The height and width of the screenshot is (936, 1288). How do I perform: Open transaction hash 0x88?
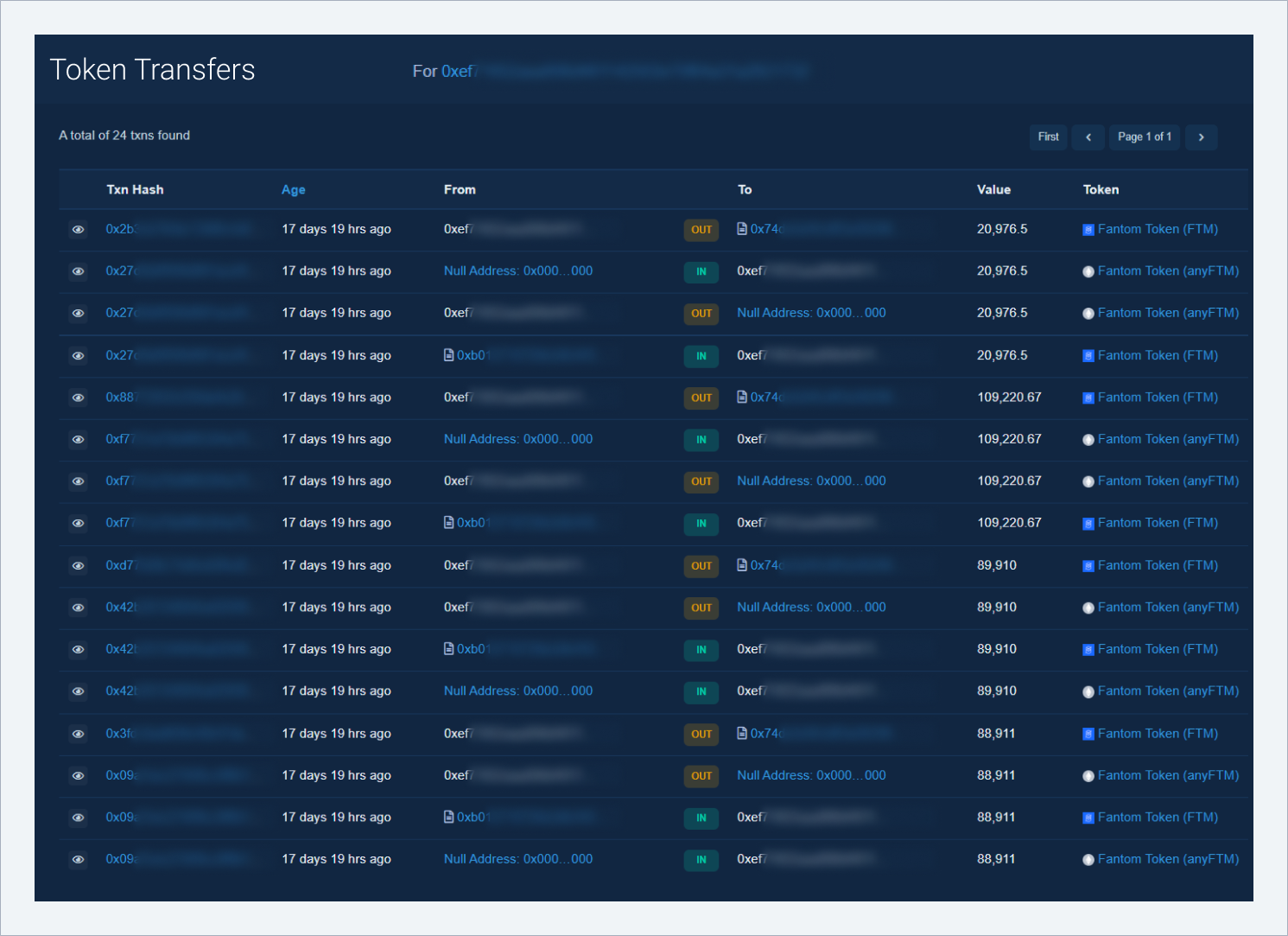(x=179, y=398)
